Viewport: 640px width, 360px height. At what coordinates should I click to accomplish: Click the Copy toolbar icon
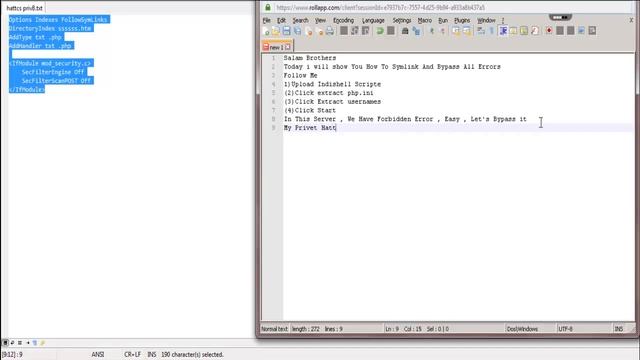click(x=355, y=31)
